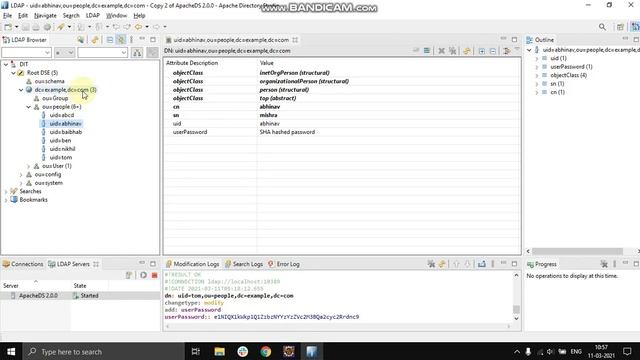The width and height of the screenshot is (640, 360).
Task: Click the Expand All icon in entry editor
Action: (482, 51)
